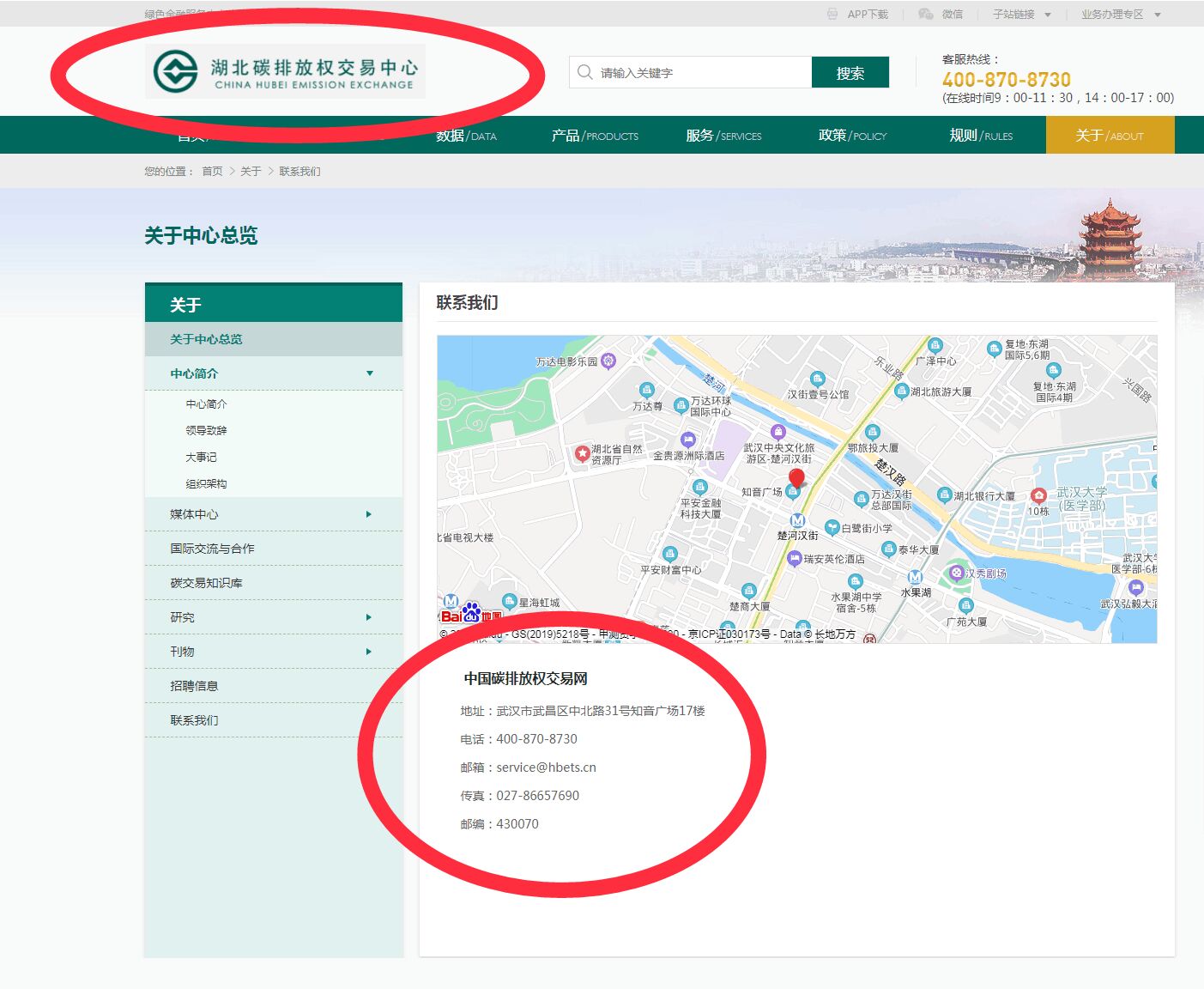Click the 金贵源洲际酒店 hotel marker
Viewport: 1204px width, 989px height.
pyautogui.click(x=688, y=440)
